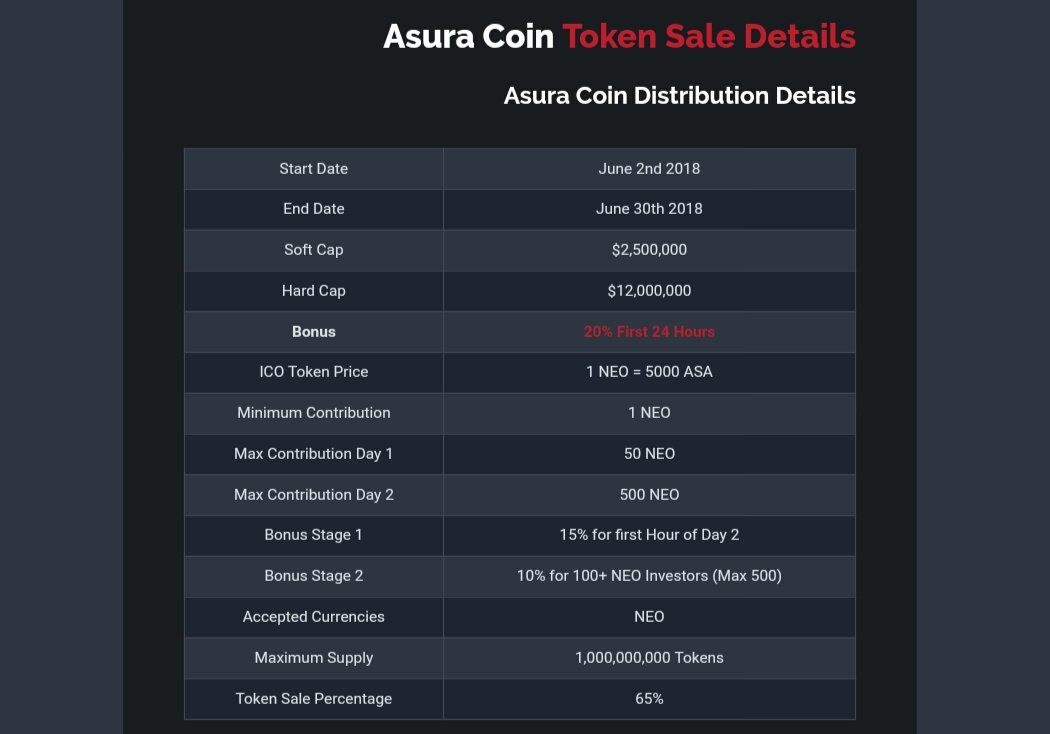
Task: Click the 'June 2nd 2018' value cell
Action: pos(649,169)
